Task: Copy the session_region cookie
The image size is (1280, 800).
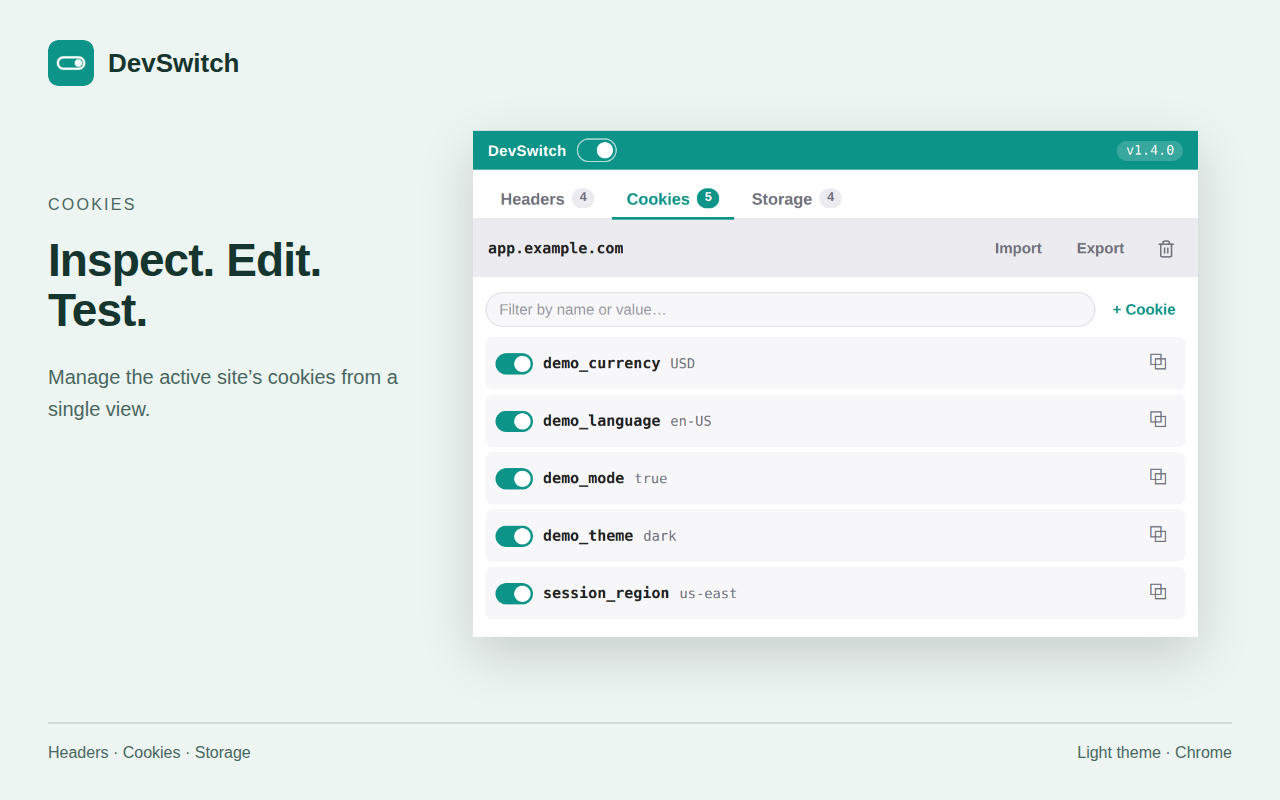Action: click(x=1158, y=592)
